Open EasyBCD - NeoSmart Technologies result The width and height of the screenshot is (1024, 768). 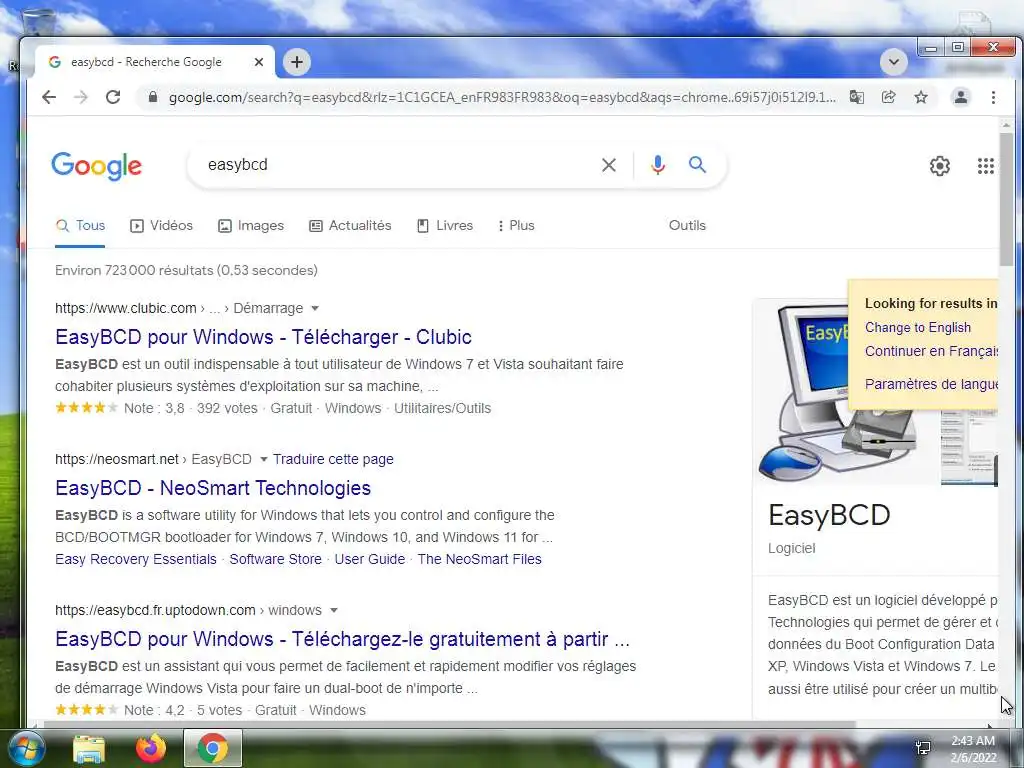[213, 488]
